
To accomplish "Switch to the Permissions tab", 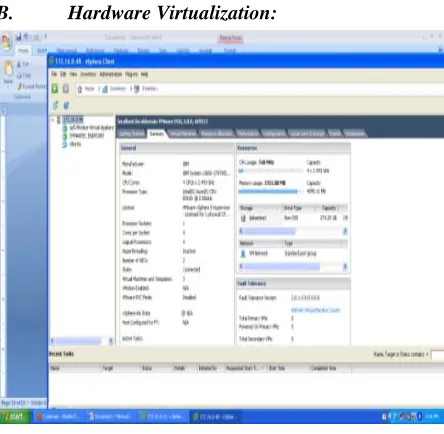I will pos(355,134).
